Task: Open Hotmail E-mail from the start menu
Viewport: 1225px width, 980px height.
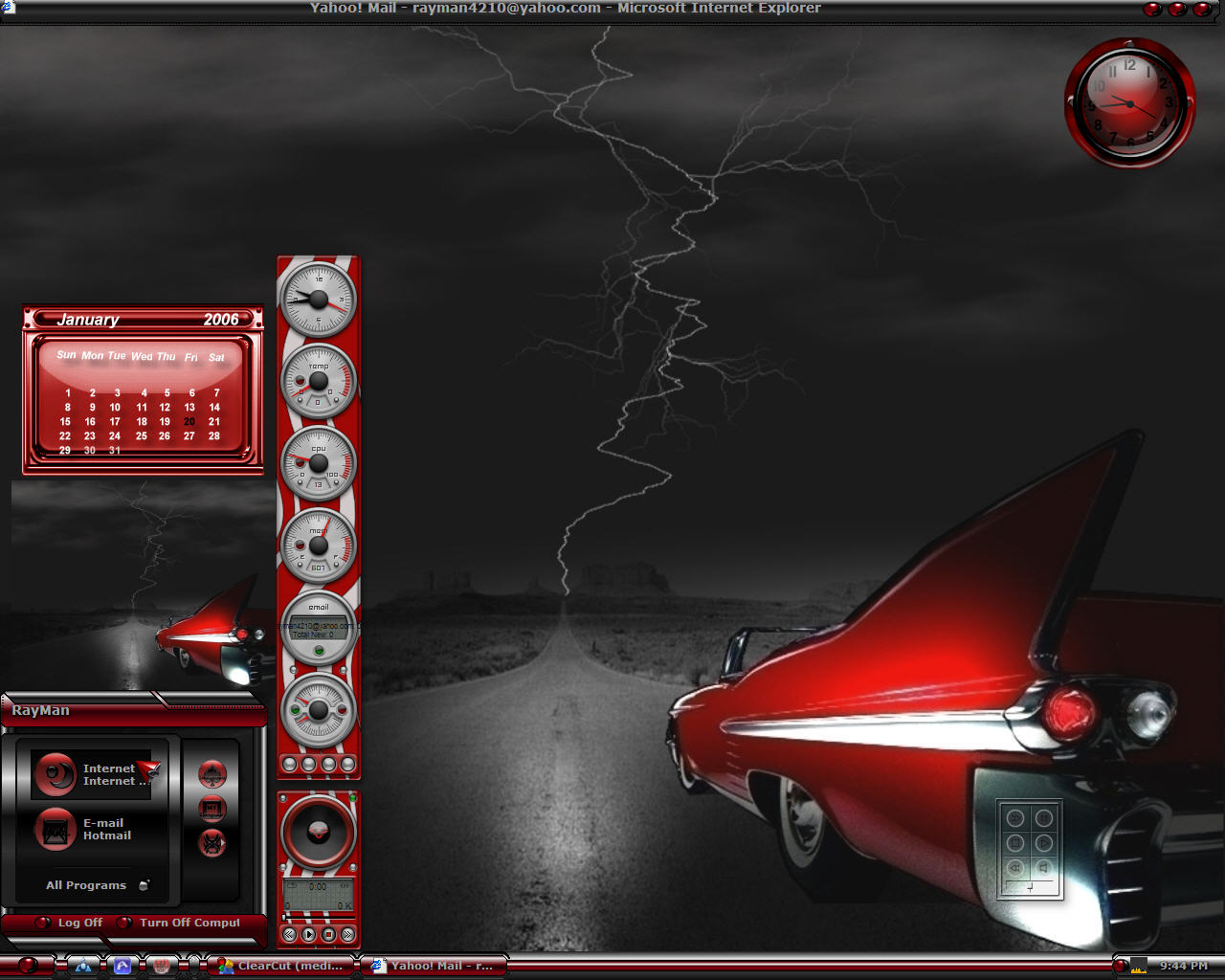Action: [84, 829]
